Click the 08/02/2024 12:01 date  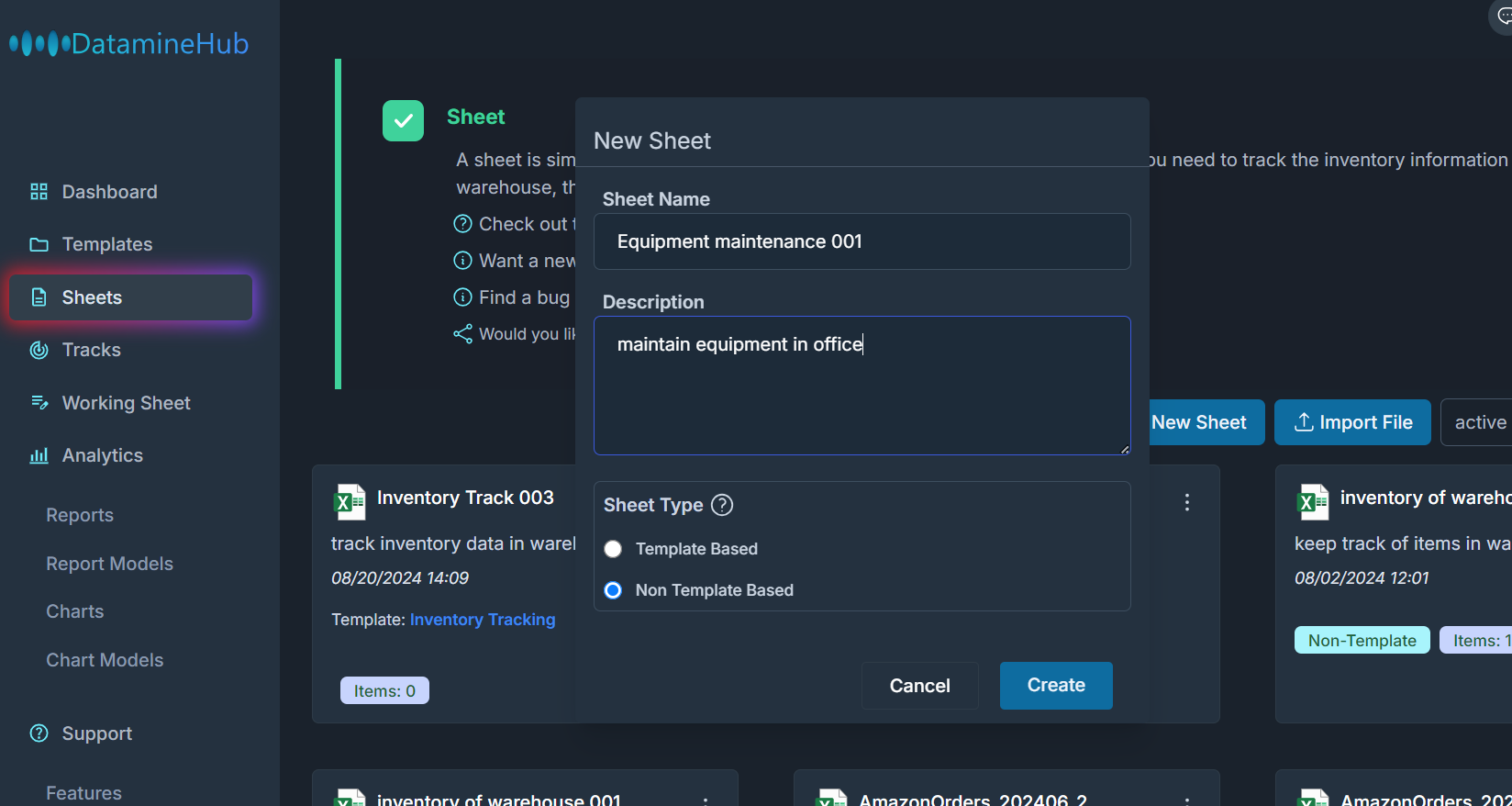[x=1362, y=578]
